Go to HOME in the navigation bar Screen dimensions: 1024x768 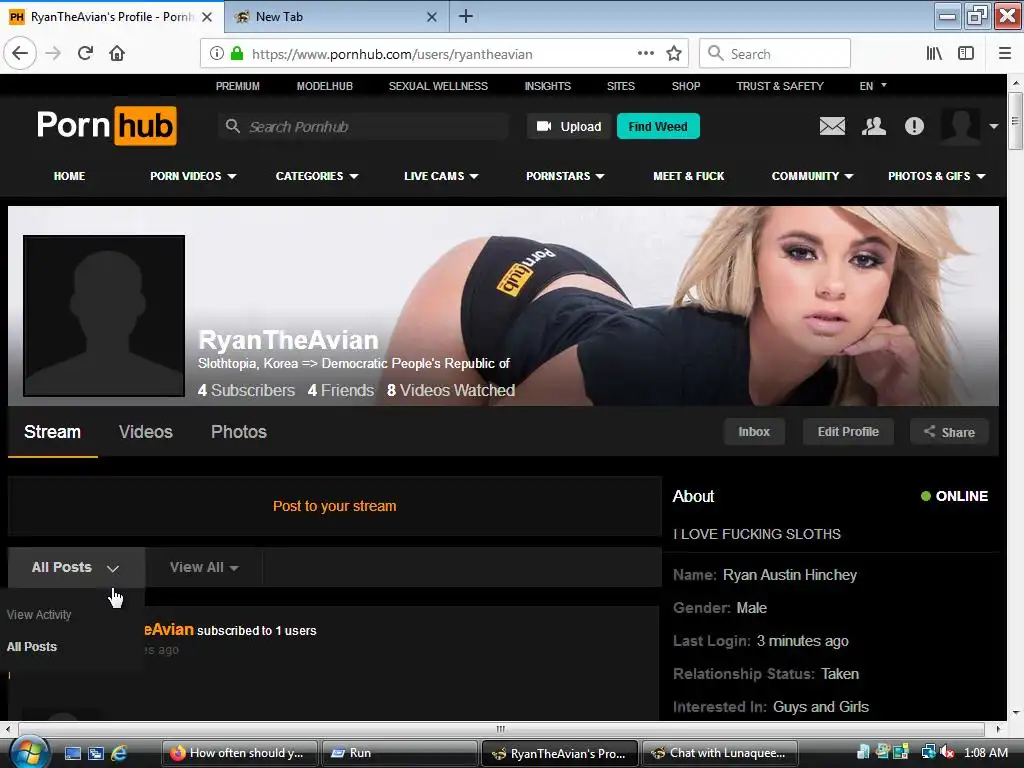(69, 176)
